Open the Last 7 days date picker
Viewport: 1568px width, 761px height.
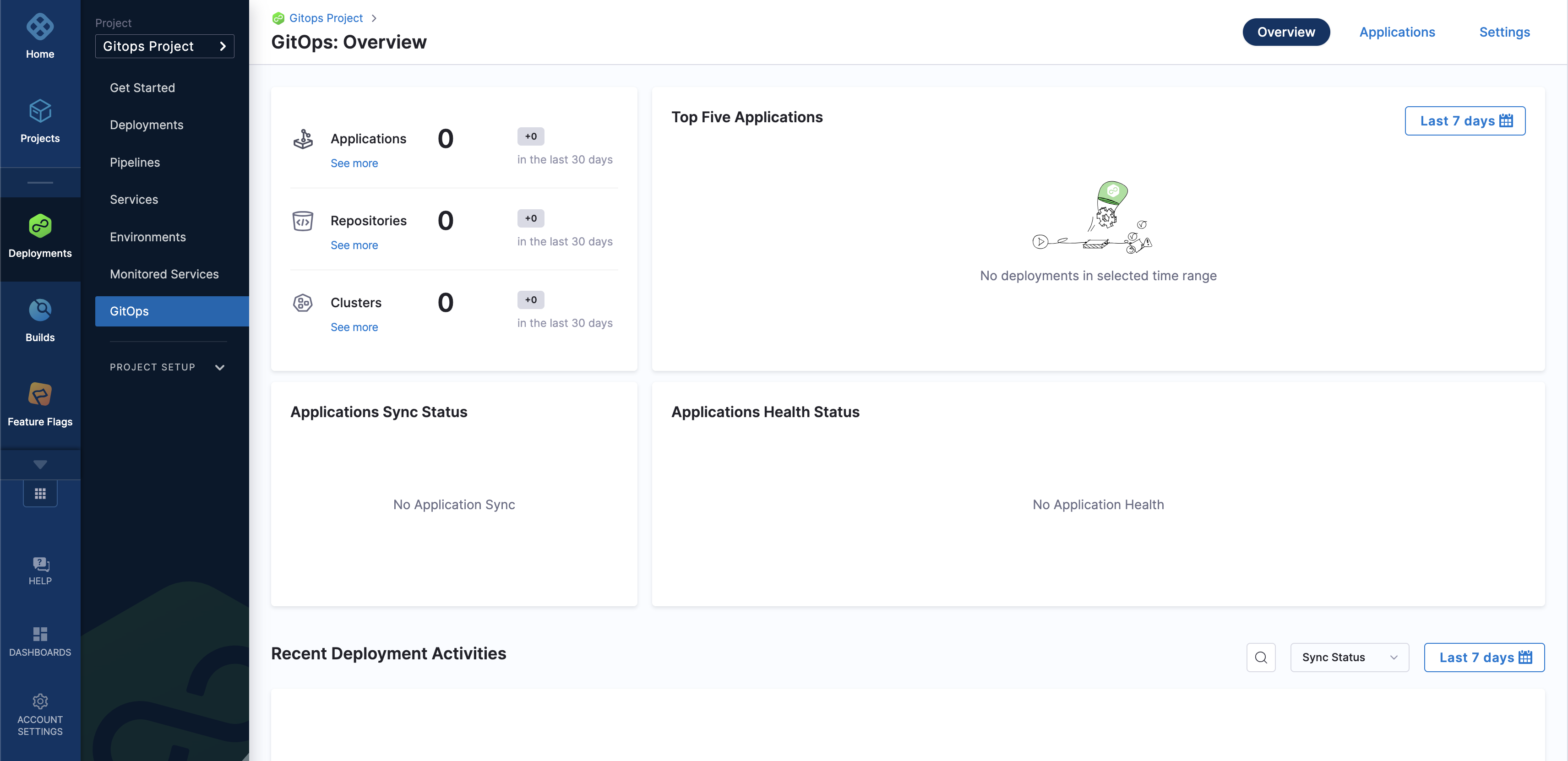(x=1465, y=120)
